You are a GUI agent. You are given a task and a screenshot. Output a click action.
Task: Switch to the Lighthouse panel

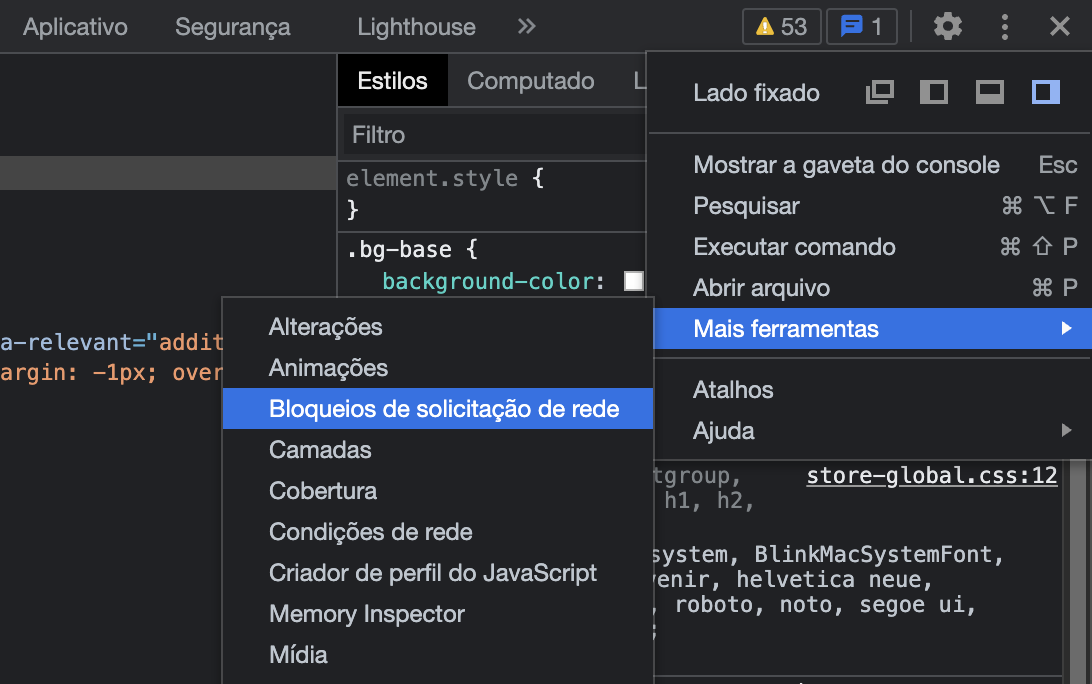[x=415, y=27]
